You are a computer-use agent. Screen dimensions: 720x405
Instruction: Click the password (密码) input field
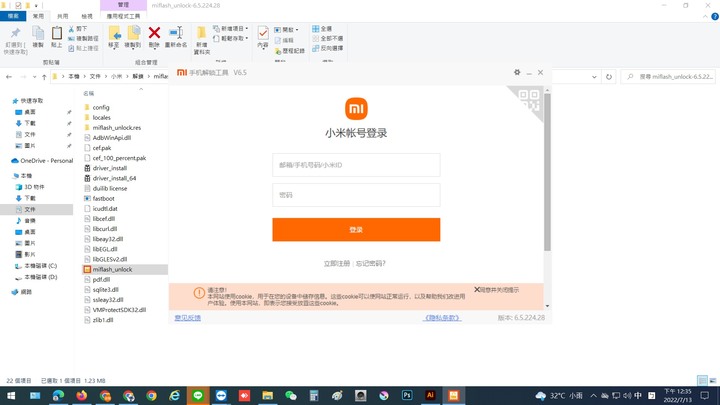pos(356,195)
